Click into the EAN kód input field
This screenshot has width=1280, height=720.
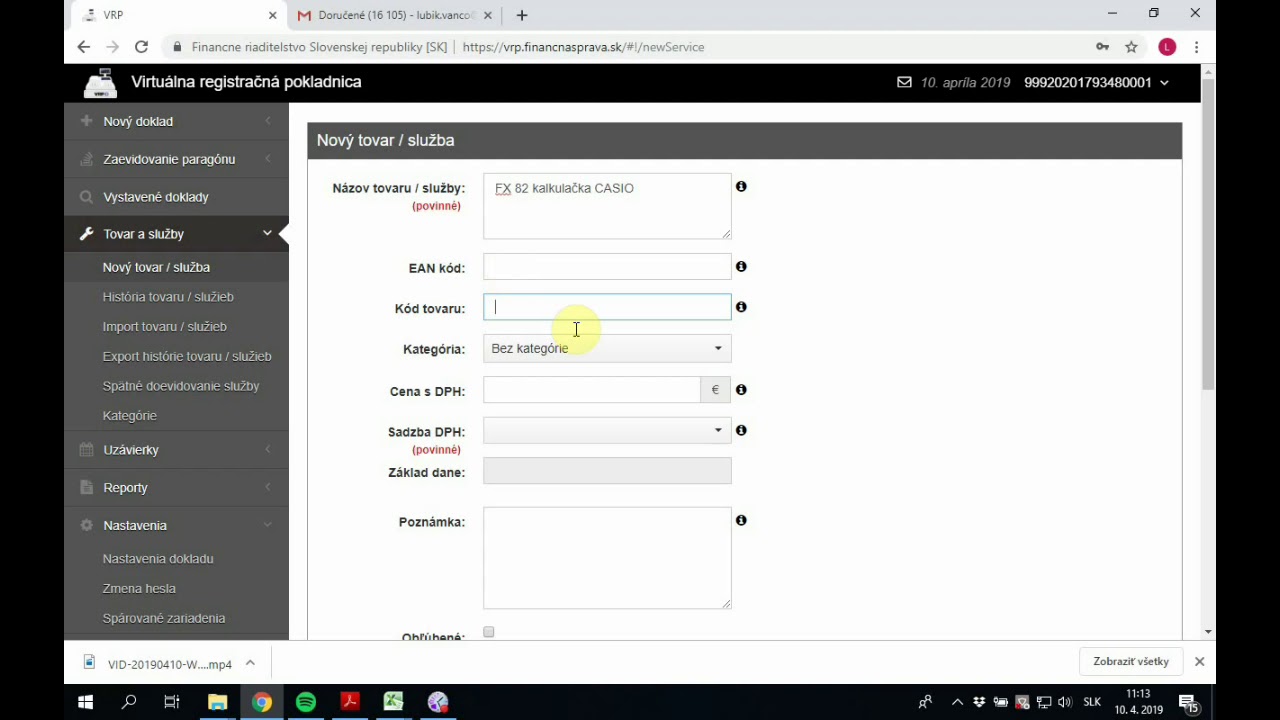[607, 267]
